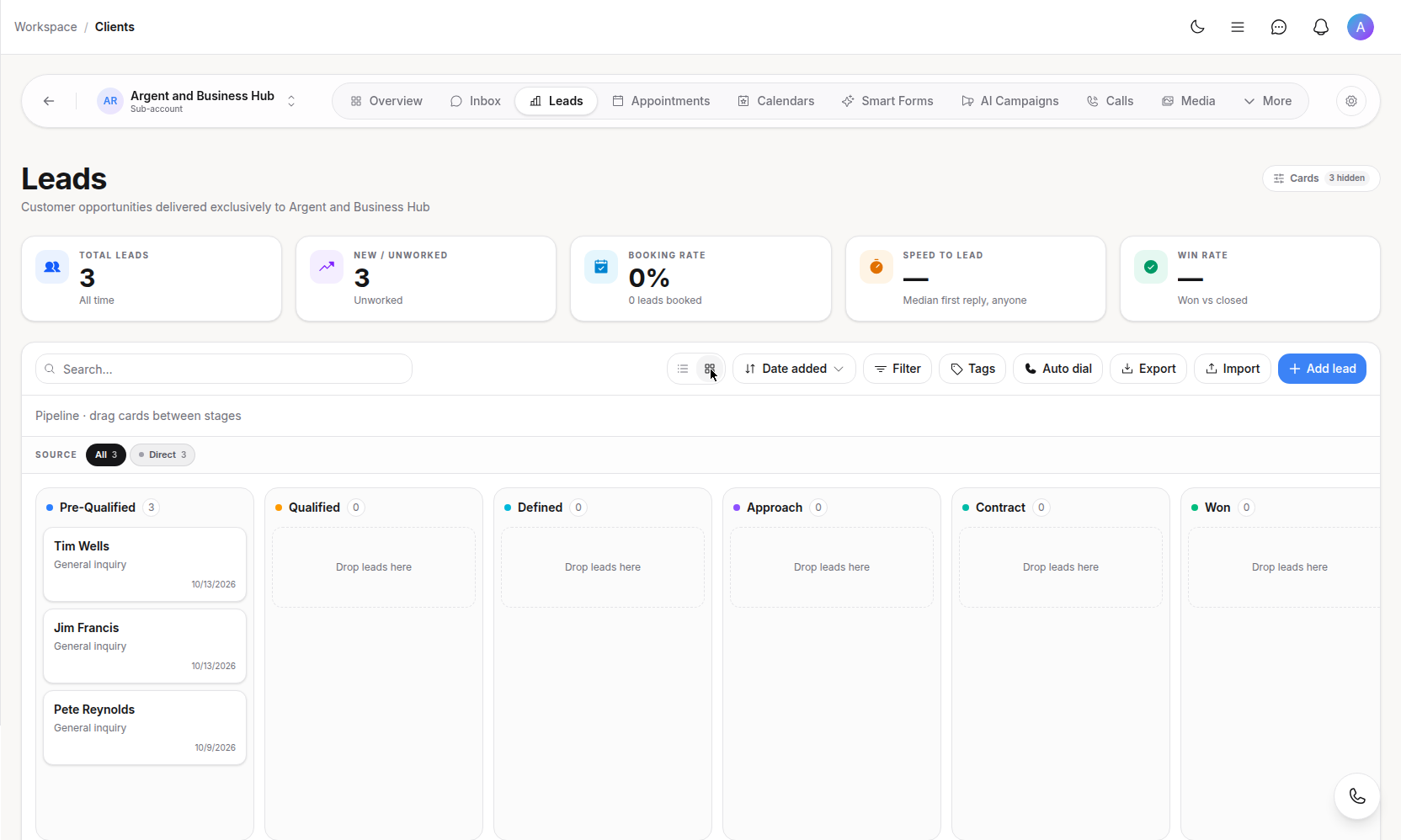
Task: Open the Filter options
Action: click(x=898, y=369)
